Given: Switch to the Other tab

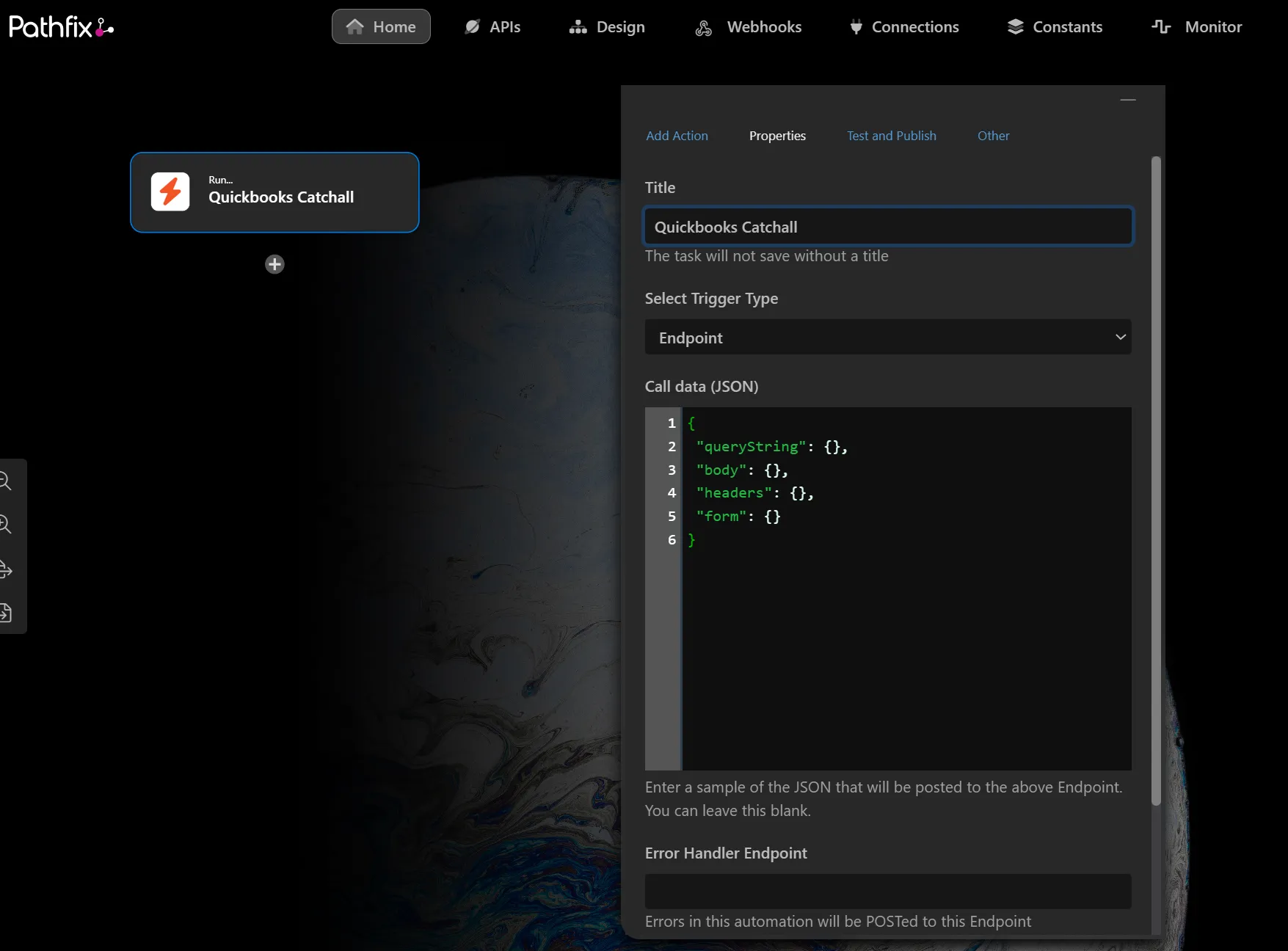Looking at the screenshot, I should [x=993, y=136].
